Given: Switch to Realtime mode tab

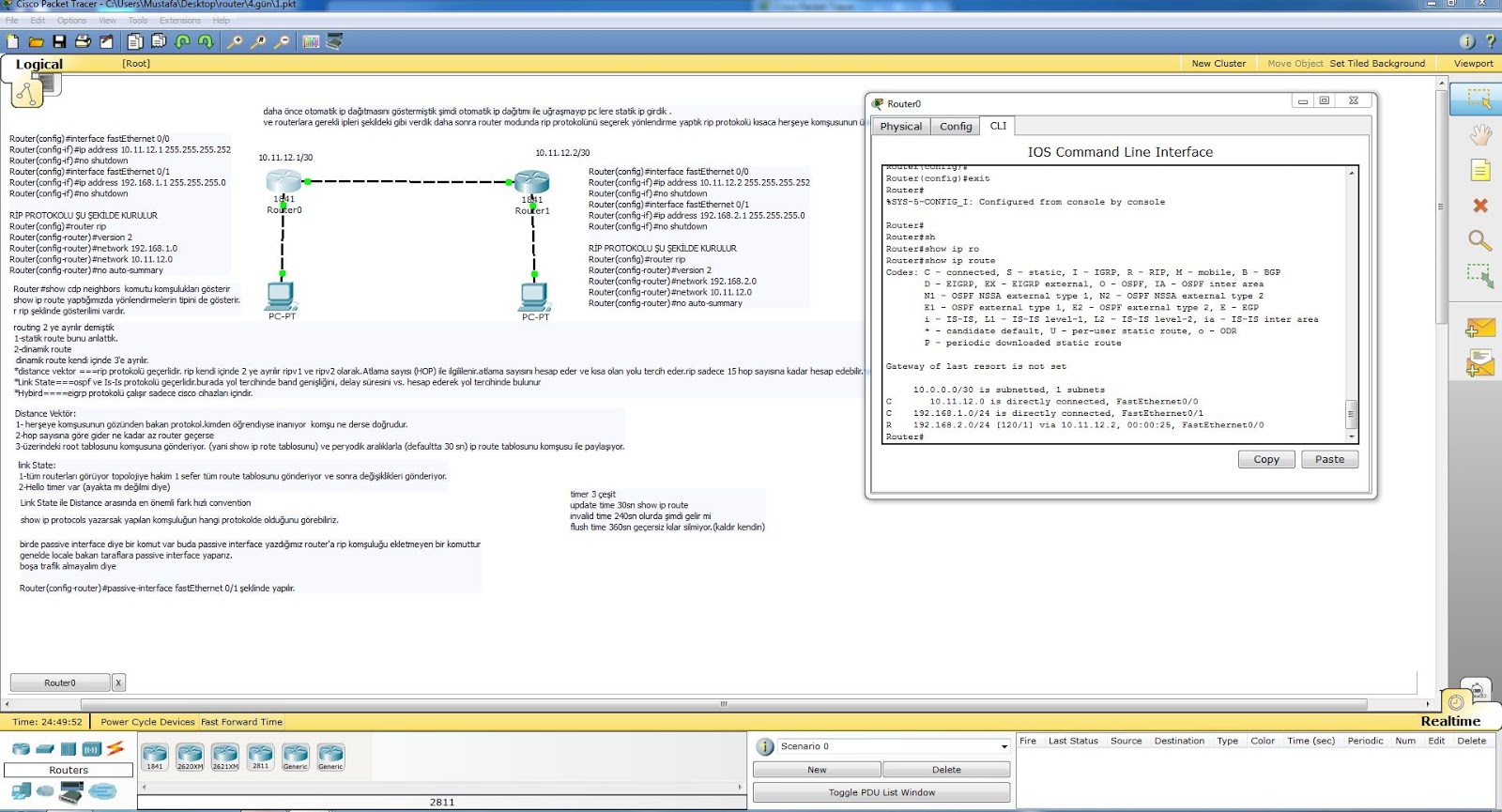Looking at the screenshot, I should [1450, 721].
